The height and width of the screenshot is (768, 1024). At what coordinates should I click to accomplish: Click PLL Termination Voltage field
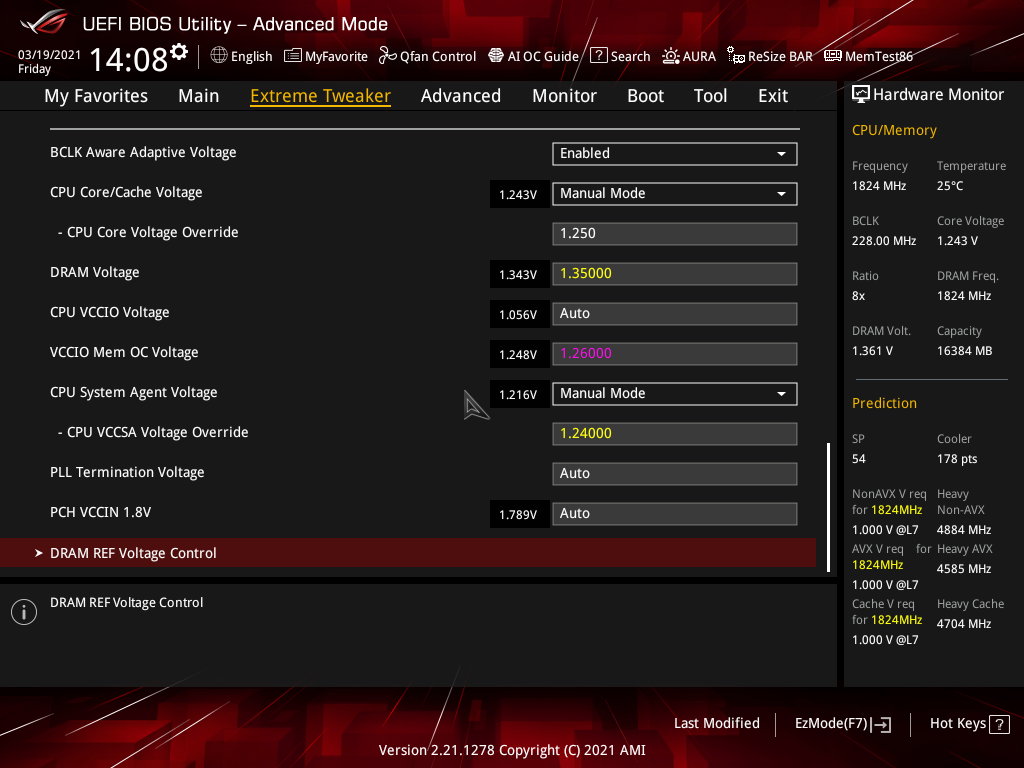pos(675,473)
